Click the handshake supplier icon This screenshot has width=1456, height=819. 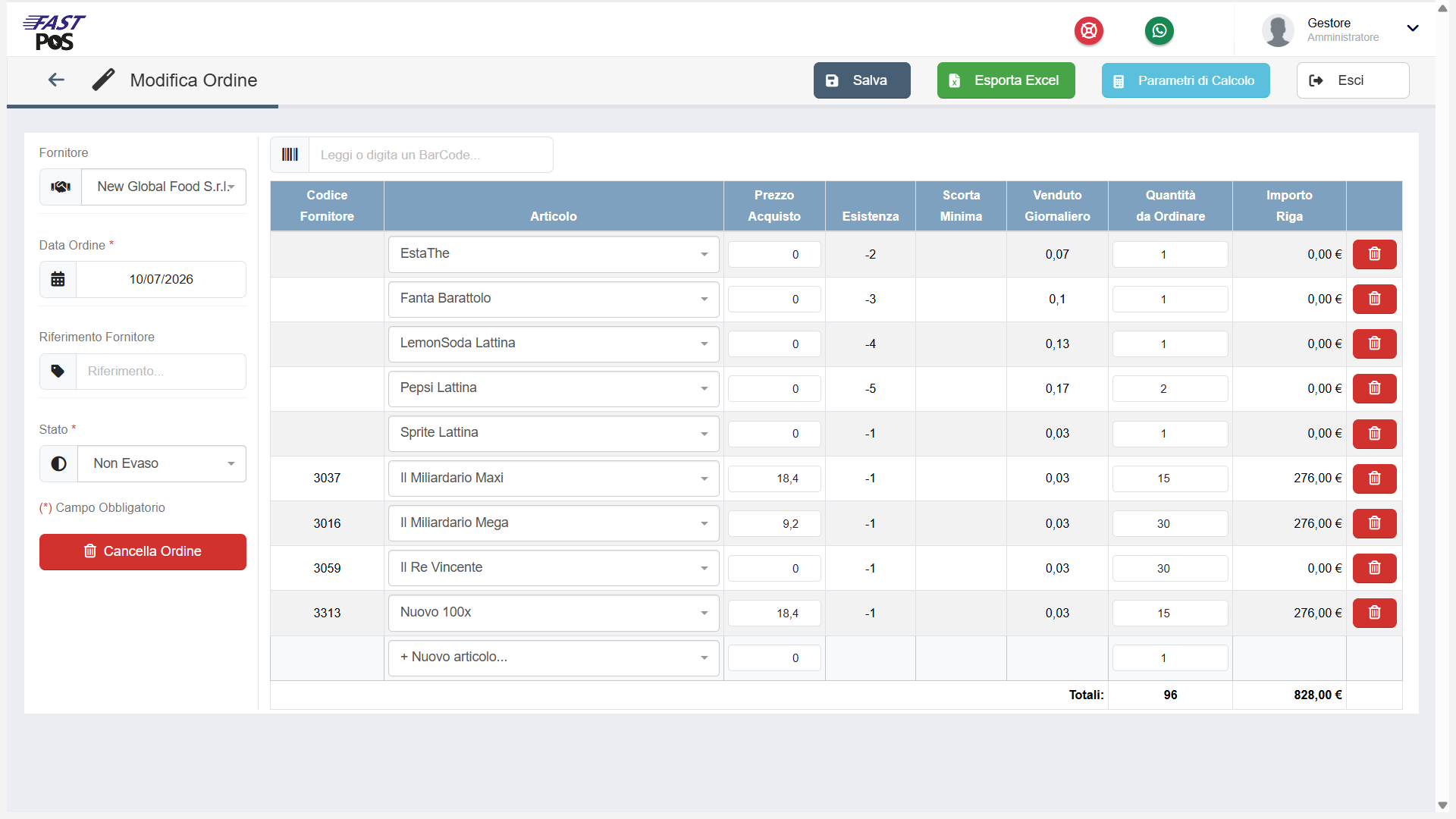[x=61, y=187]
